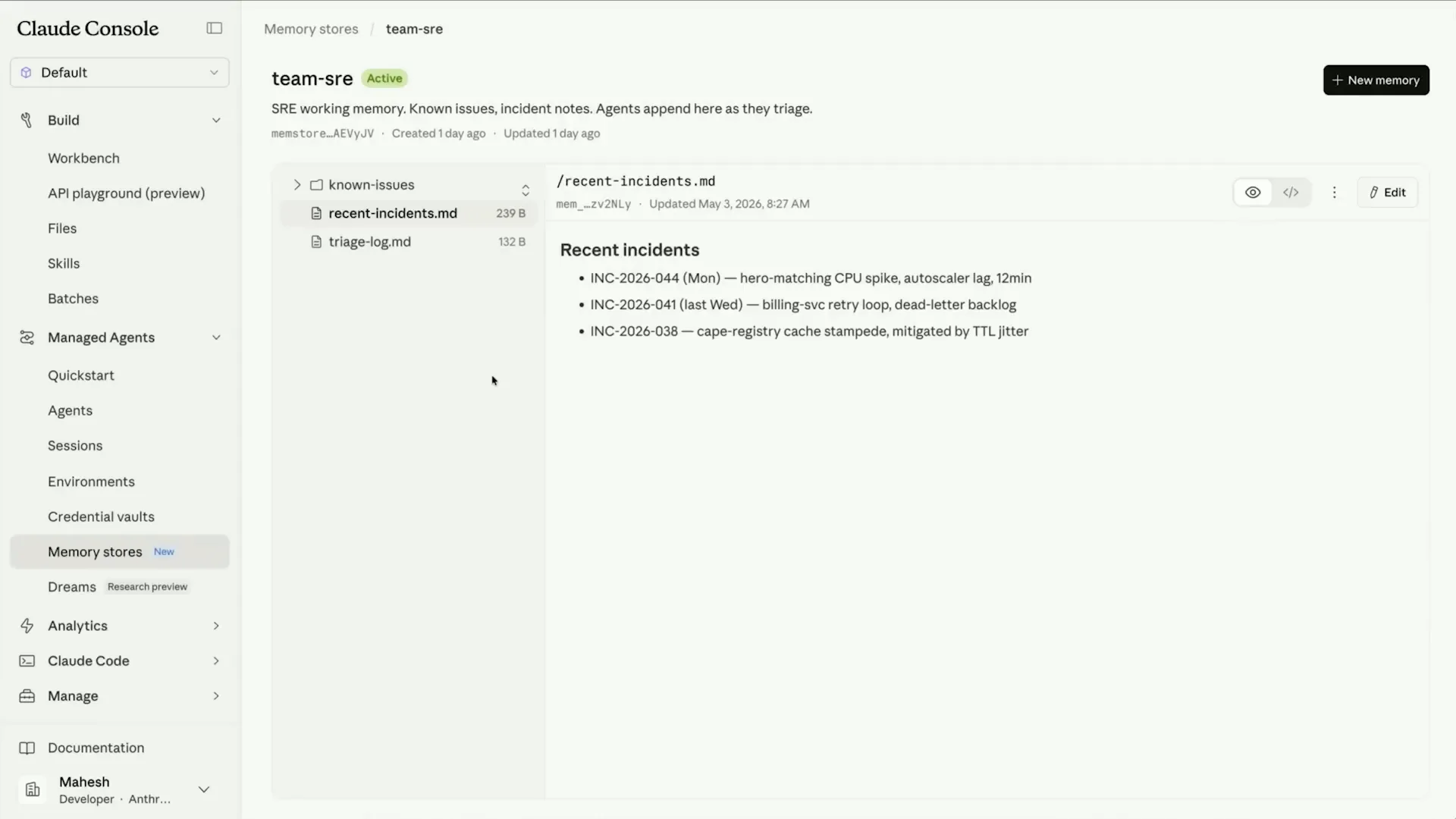Image resolution: width=1456 pixels, height=819 pixels.
Task: Expand the Claude Code section chevron
Action: 216,661
